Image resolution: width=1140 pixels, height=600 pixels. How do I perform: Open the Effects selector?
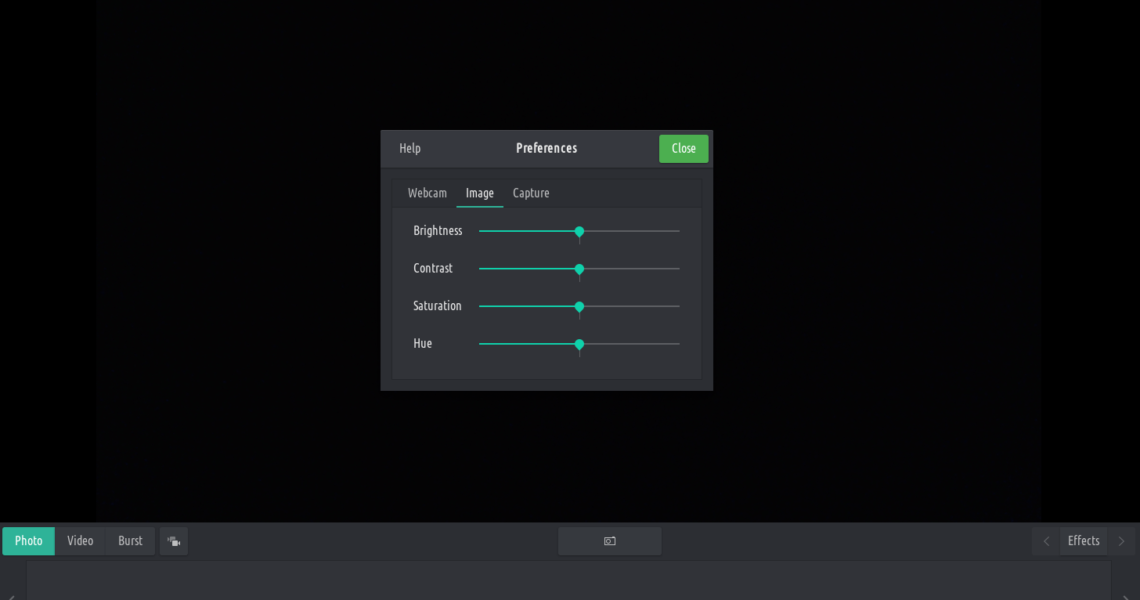[1083, 541]
